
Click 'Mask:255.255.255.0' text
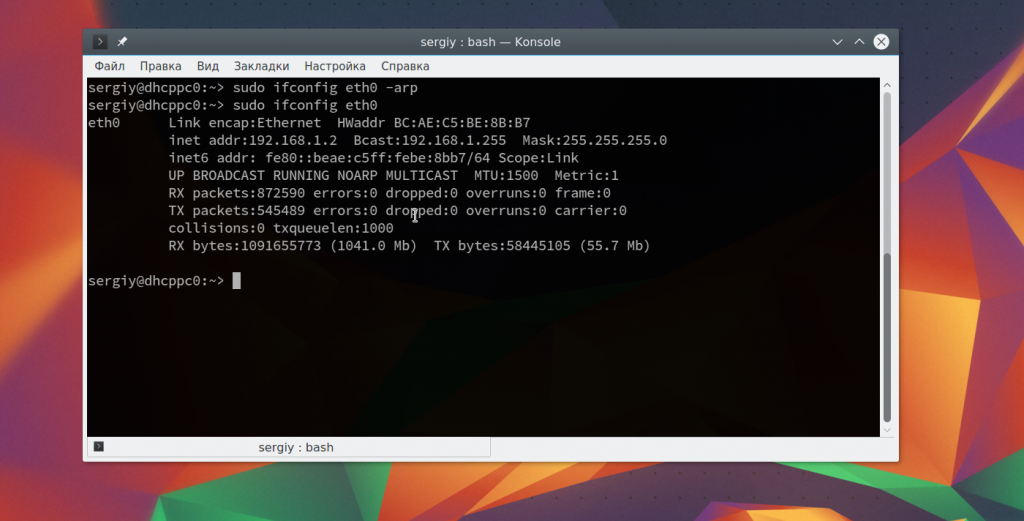pyautogui.click(x=594, y=140)
